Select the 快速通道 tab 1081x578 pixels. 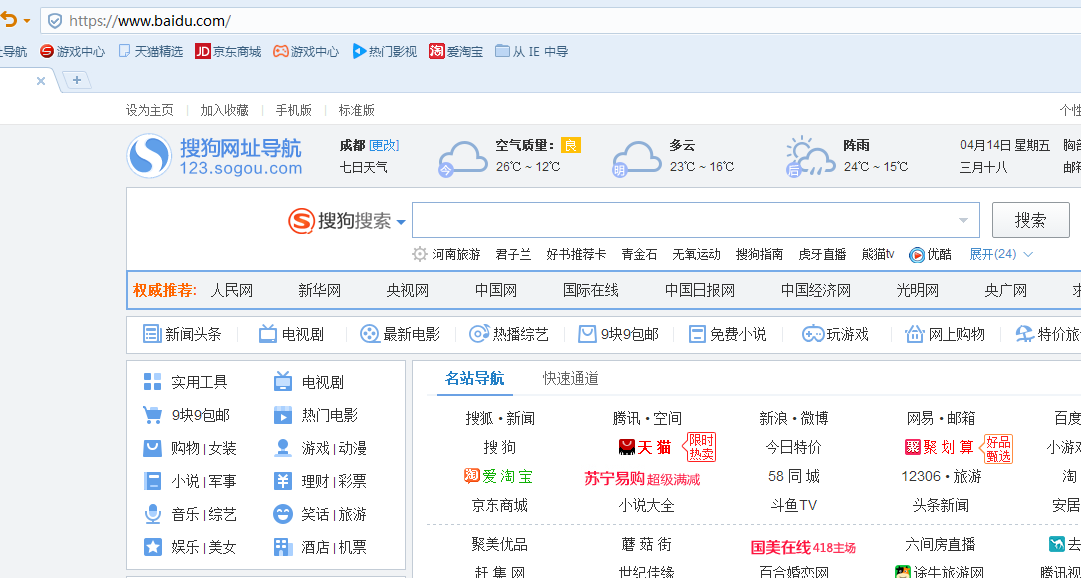coord(570,378)
